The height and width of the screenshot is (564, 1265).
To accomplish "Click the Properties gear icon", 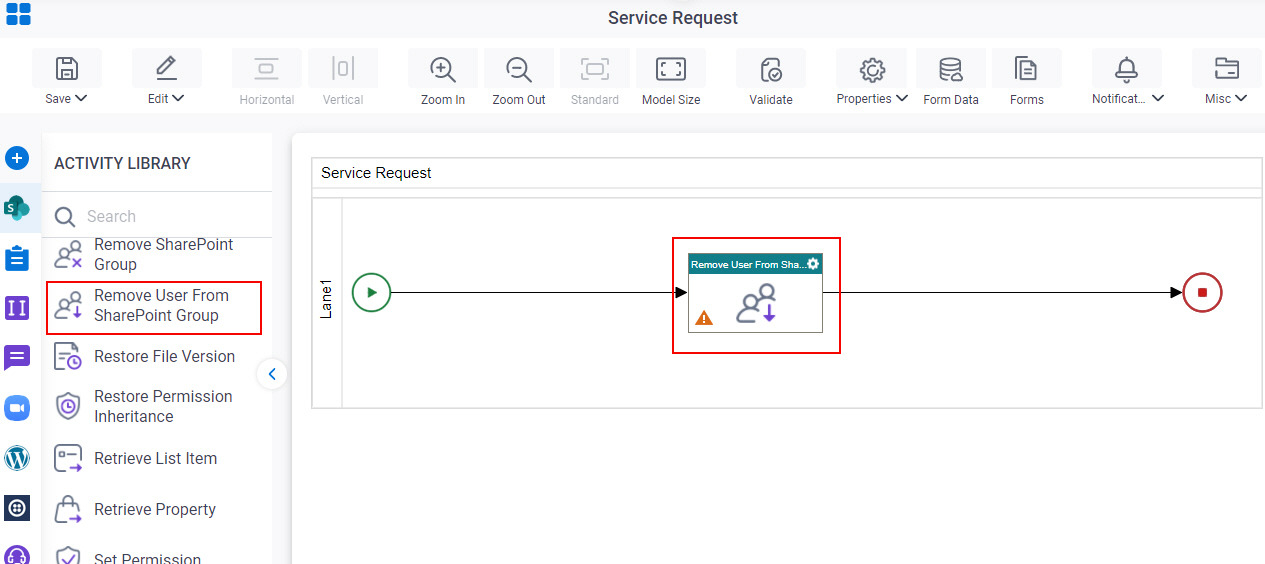I will point(872,69).
